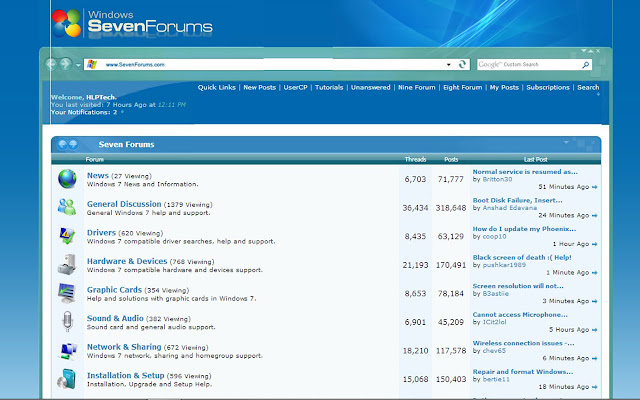
Task: Click the Windows SevenForums logo
Action: point(132,24)
